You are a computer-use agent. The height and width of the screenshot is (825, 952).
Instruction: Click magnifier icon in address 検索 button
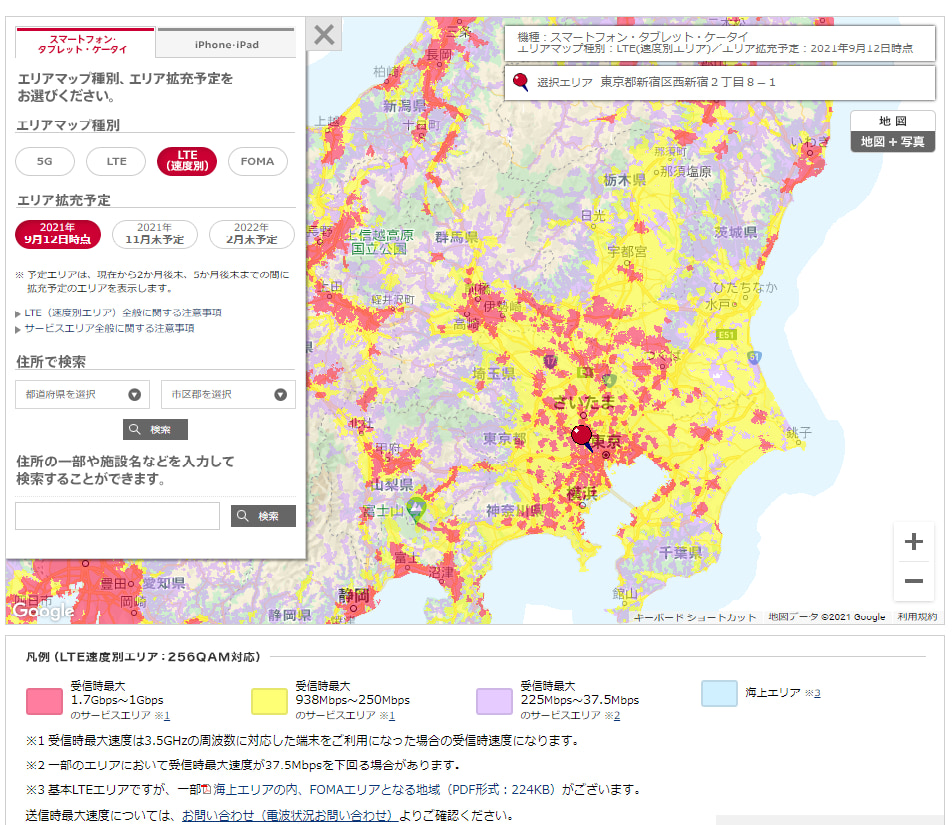(x=135, y=429)
